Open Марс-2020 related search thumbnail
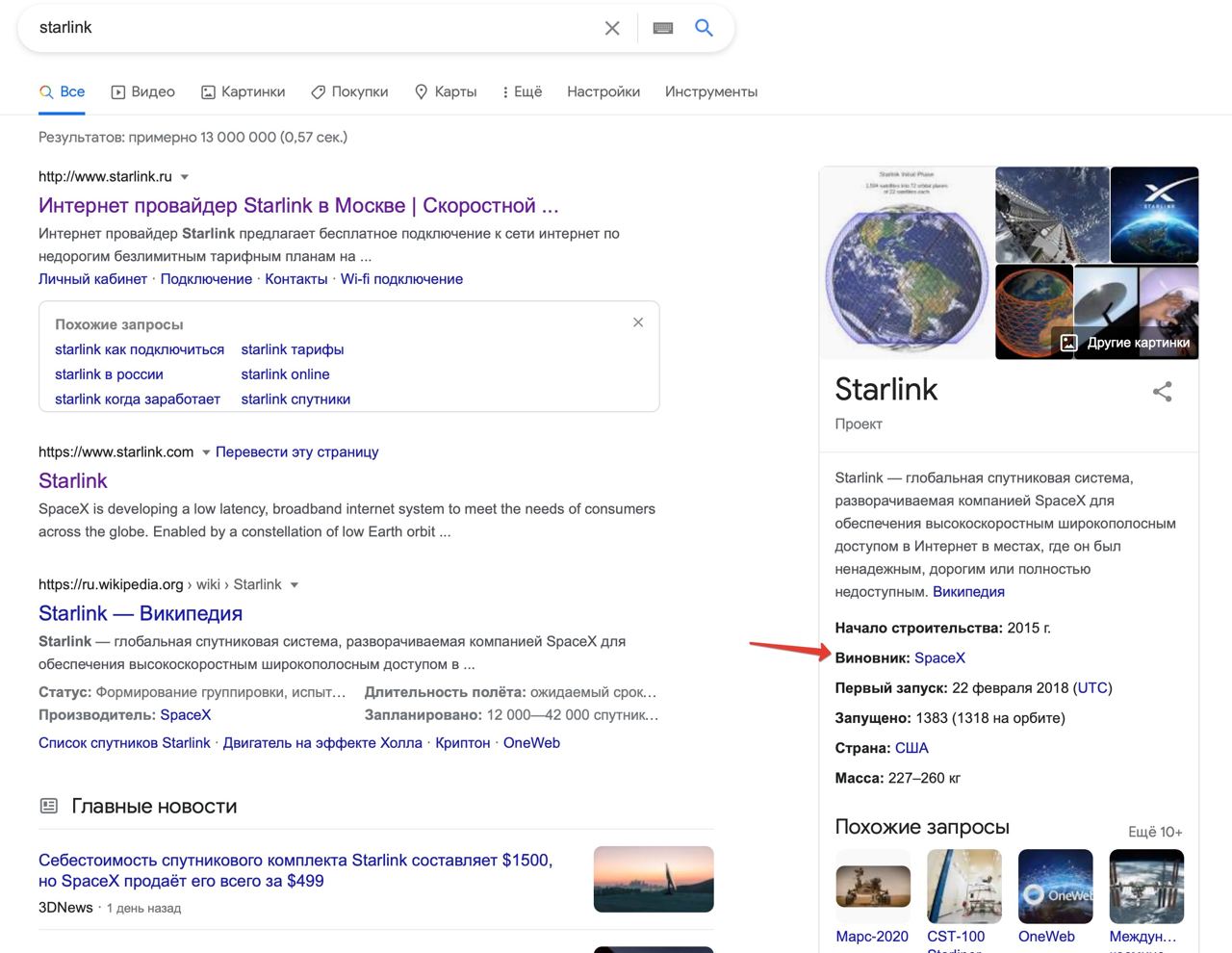Screen dimensions: 1232x953 [873, 887]
